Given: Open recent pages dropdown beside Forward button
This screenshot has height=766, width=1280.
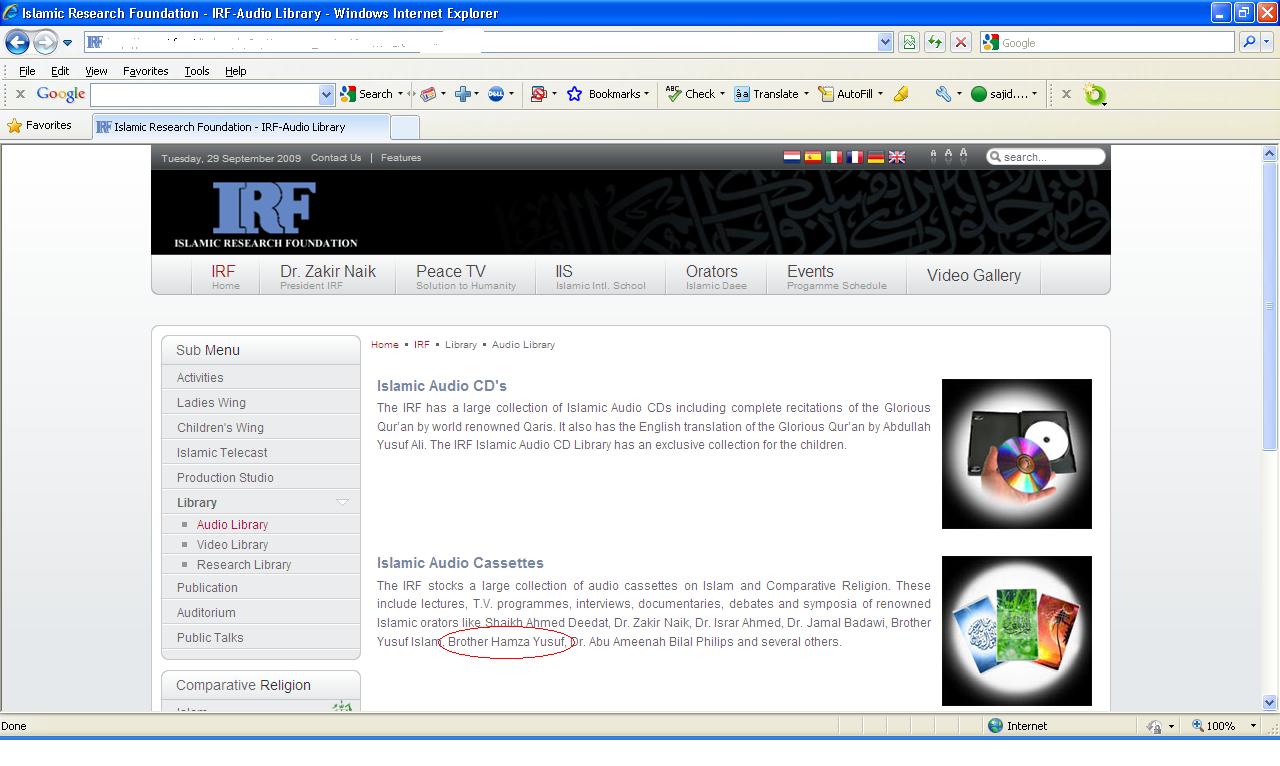Looking at the screenshot, I should tap(67, 43).
